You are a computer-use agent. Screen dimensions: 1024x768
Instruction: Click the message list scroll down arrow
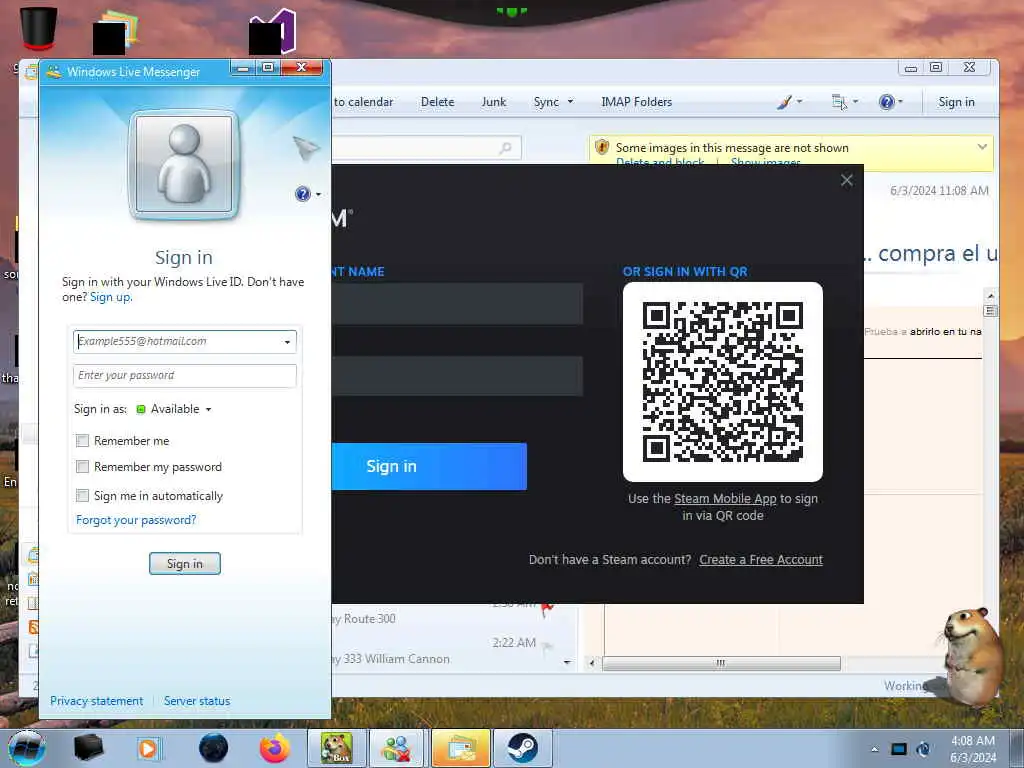pos(567,662)
